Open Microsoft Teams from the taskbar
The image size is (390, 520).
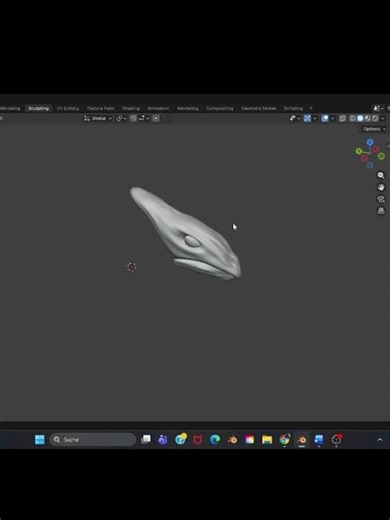163,440
